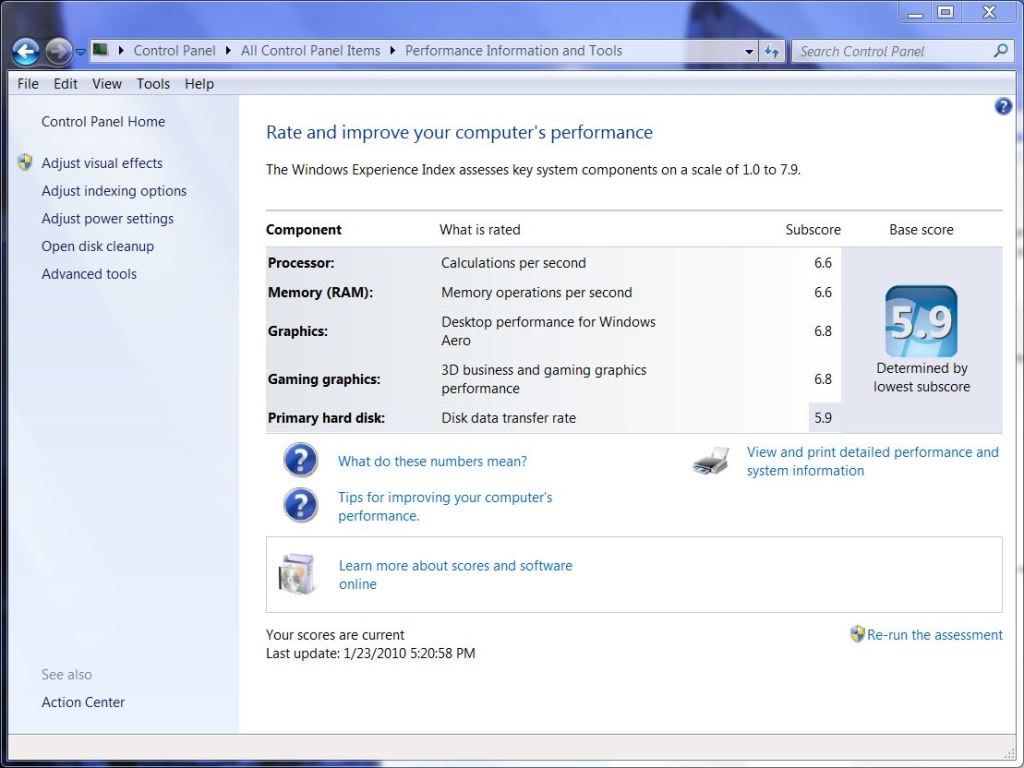The height and width of the screenshot is (768, 1024).
Task: Open the Tools menu
Action: [x=153, y=84]
